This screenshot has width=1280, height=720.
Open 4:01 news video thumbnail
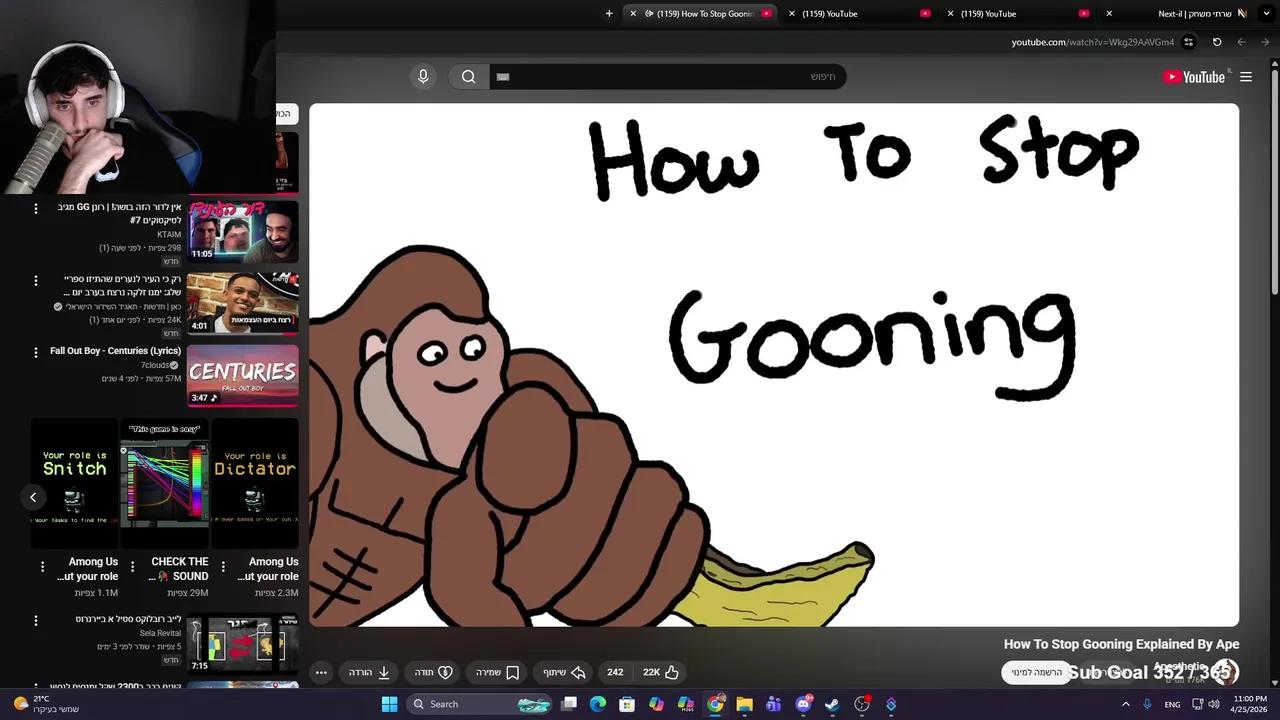tap(243, 304)
